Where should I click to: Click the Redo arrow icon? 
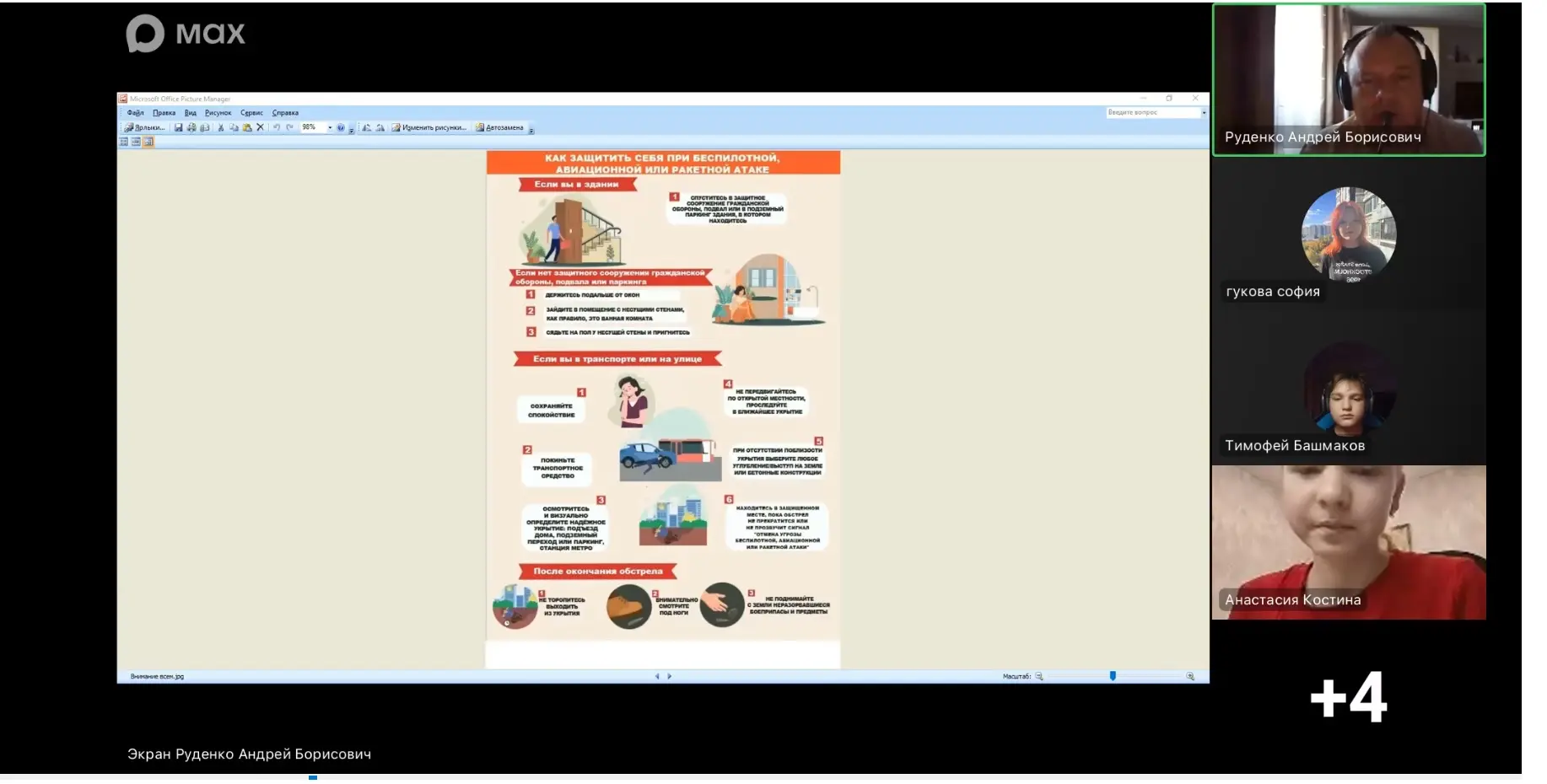pyautogui.click(x=289, y=127)
